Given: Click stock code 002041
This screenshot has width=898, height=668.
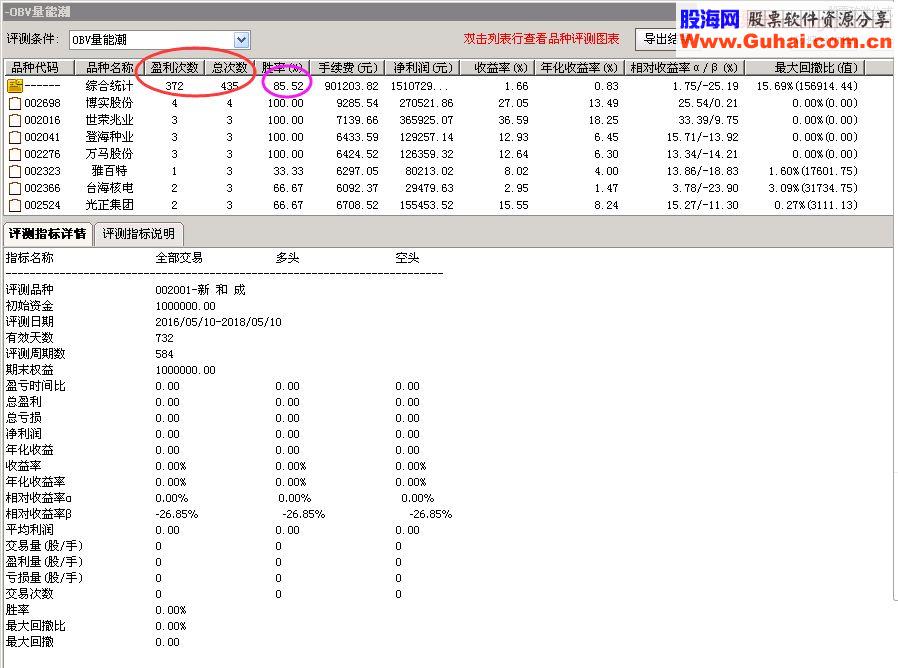Looking at the screenshot, I should point(42,137).
